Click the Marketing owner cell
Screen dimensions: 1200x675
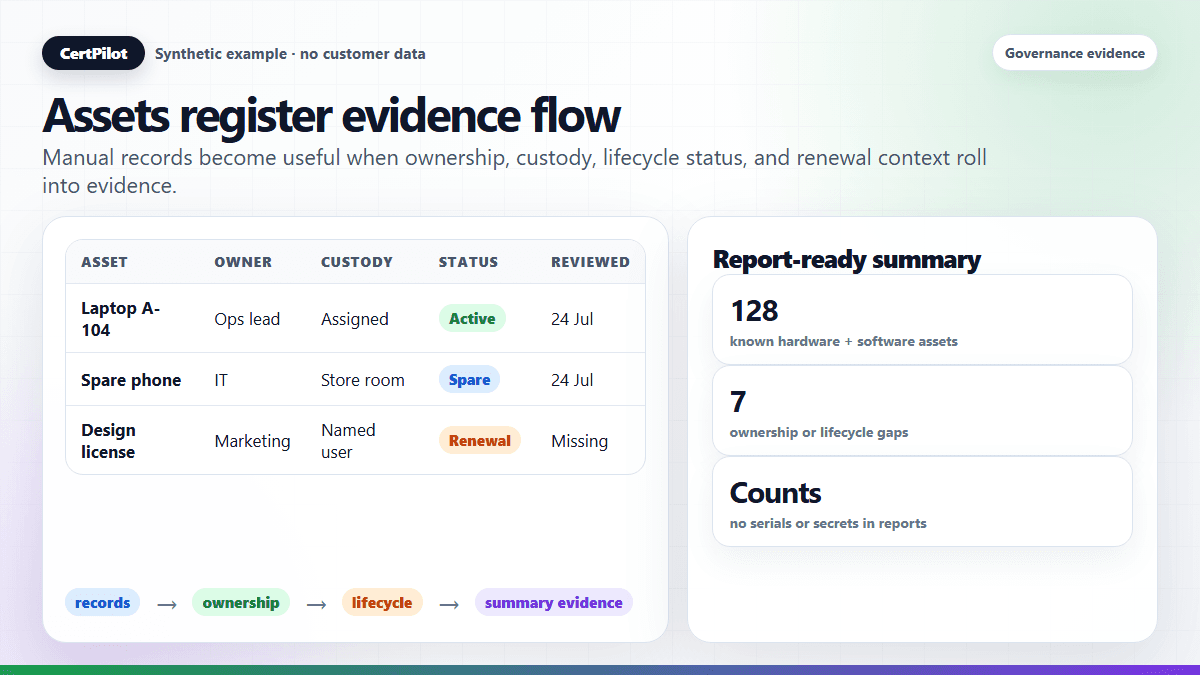[252, 441]
